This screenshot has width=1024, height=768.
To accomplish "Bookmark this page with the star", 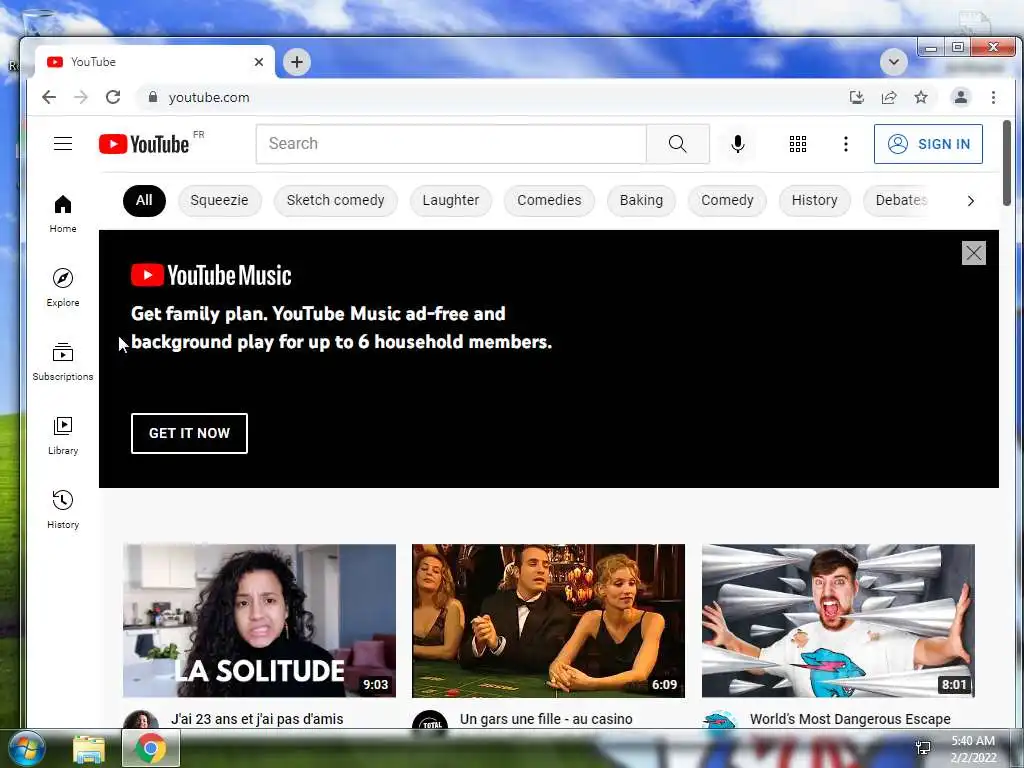I will click(x=921, y=97).
